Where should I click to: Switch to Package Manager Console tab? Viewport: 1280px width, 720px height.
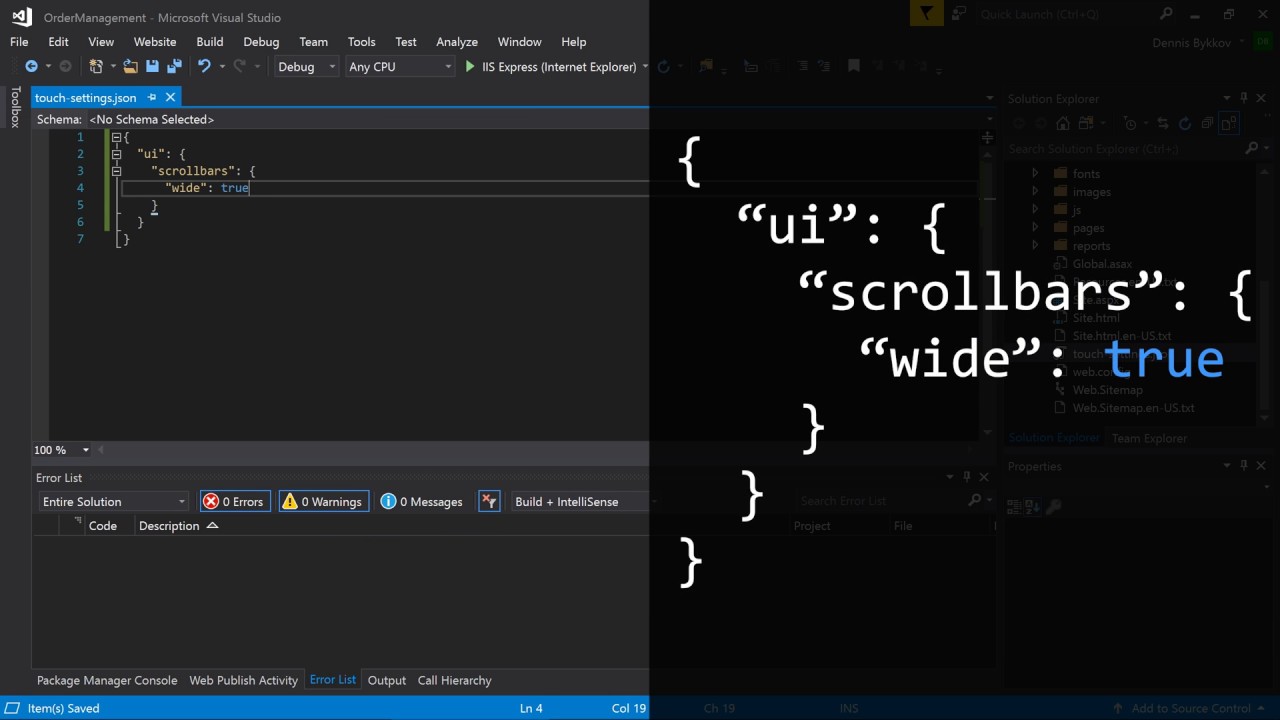(107, 680)
